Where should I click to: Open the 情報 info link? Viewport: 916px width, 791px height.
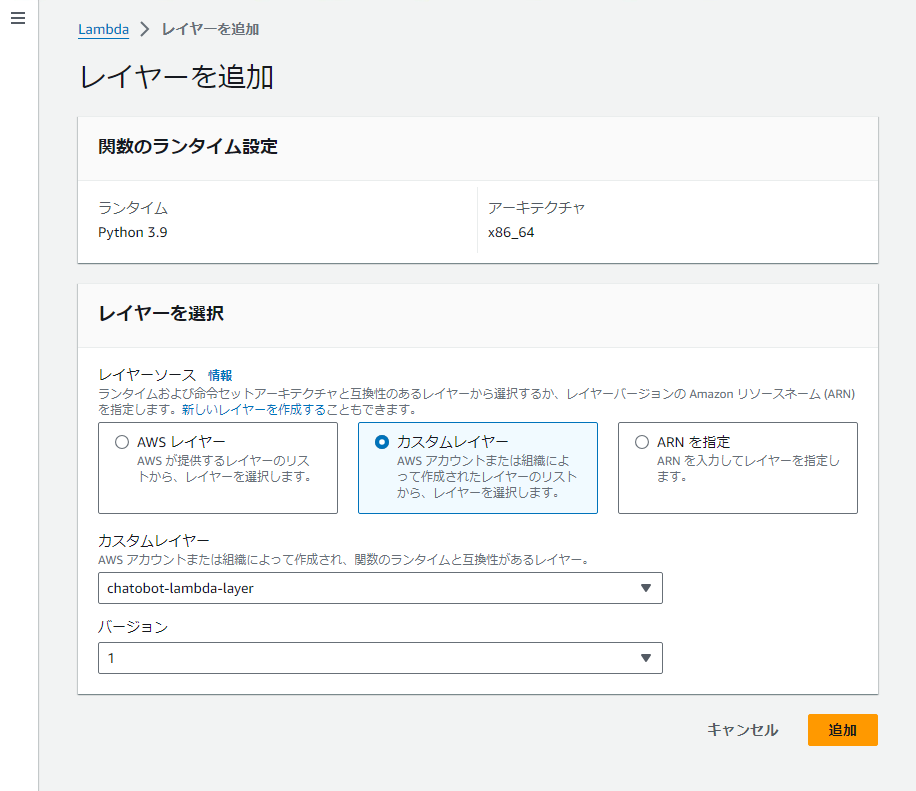click(220, 375)
